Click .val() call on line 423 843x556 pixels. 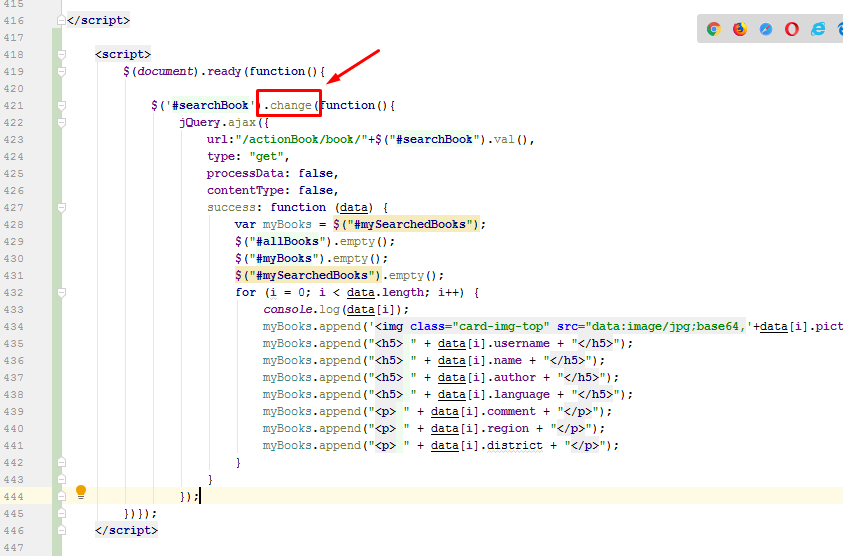[508, 139]
